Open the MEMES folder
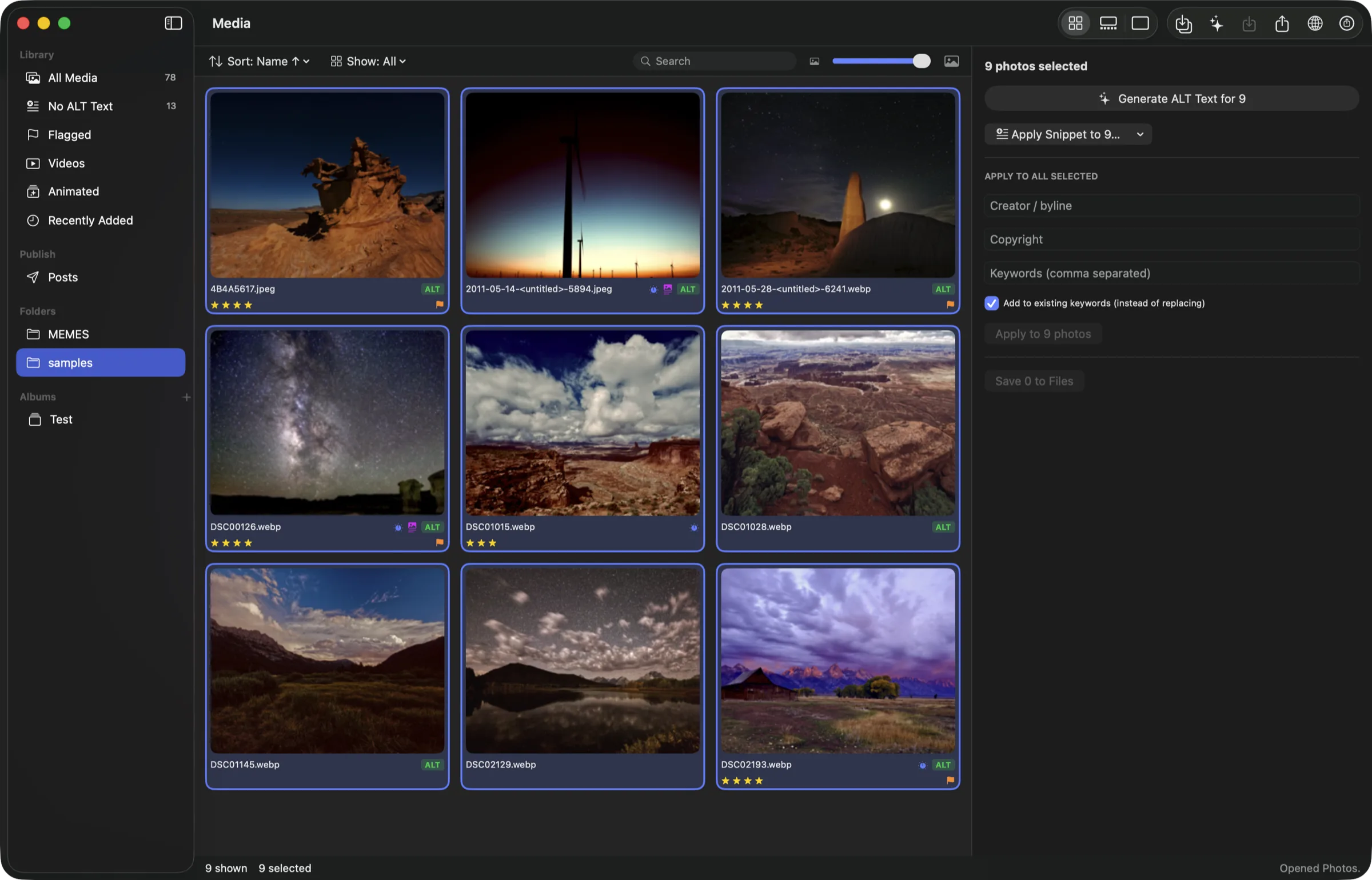The image size is (1372, 880). tap(101, 334)
